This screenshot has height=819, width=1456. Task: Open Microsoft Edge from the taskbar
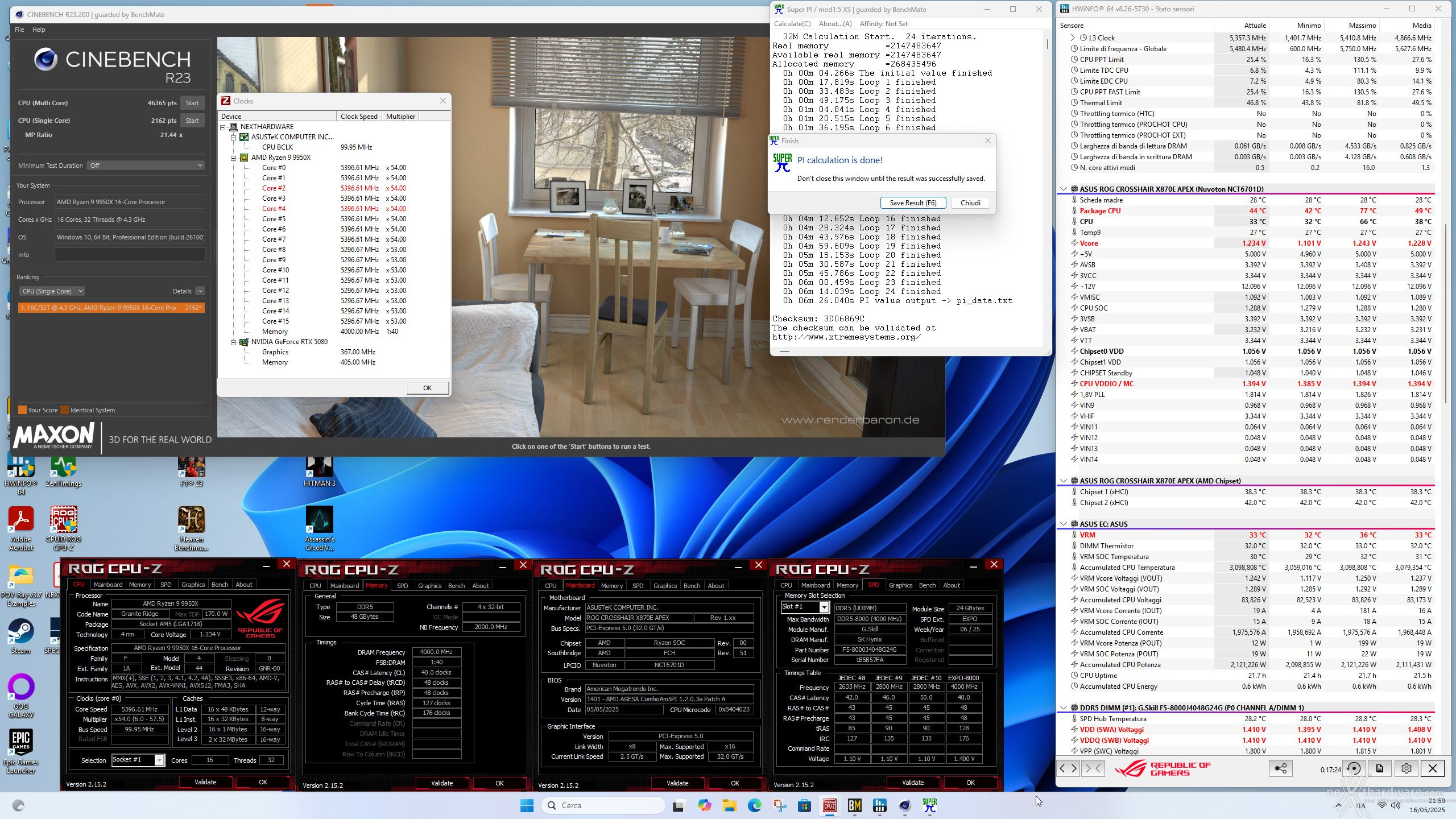click(755, 805)
